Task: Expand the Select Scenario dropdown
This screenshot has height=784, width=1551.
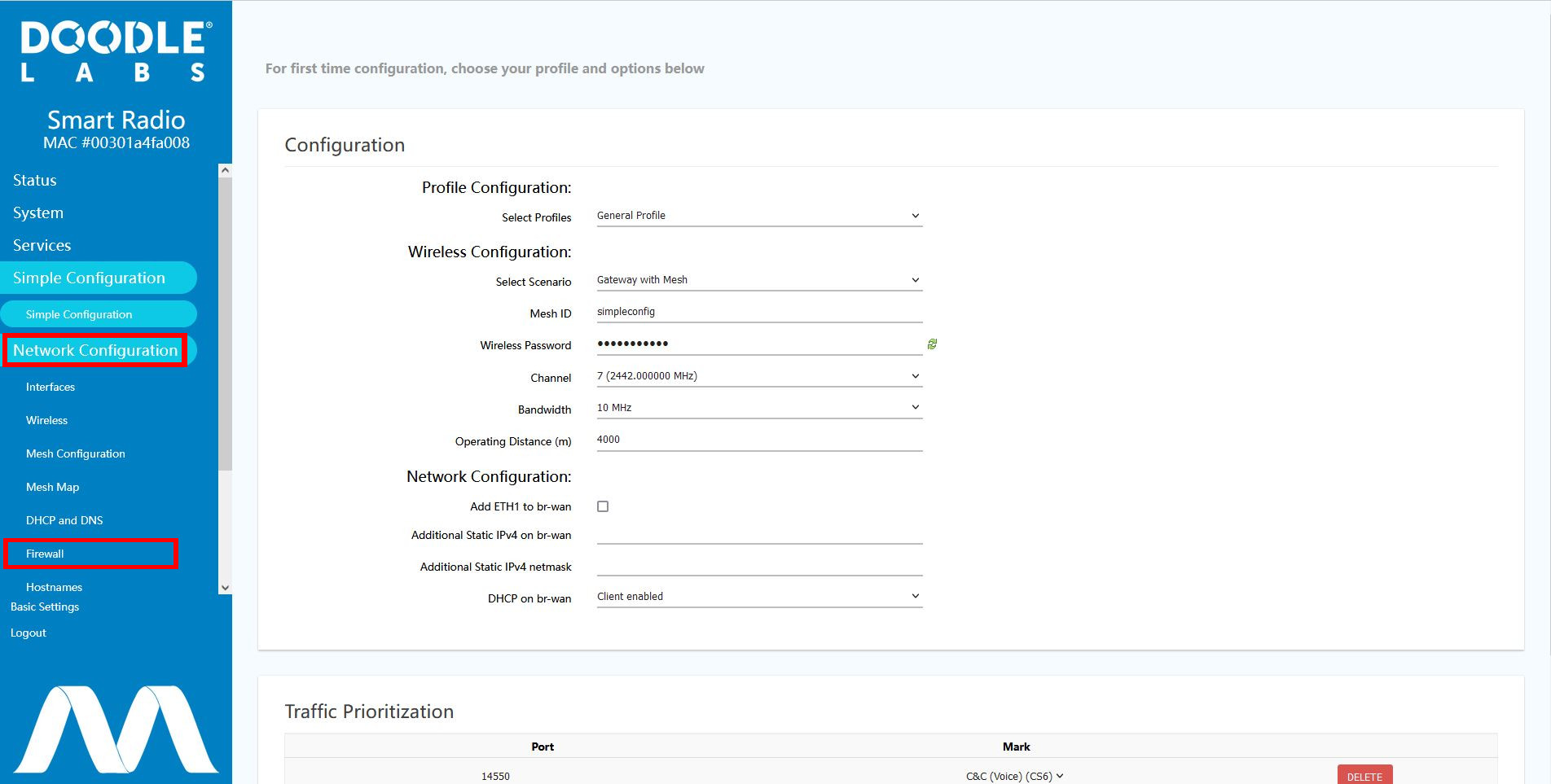Action: pos(758,280)
